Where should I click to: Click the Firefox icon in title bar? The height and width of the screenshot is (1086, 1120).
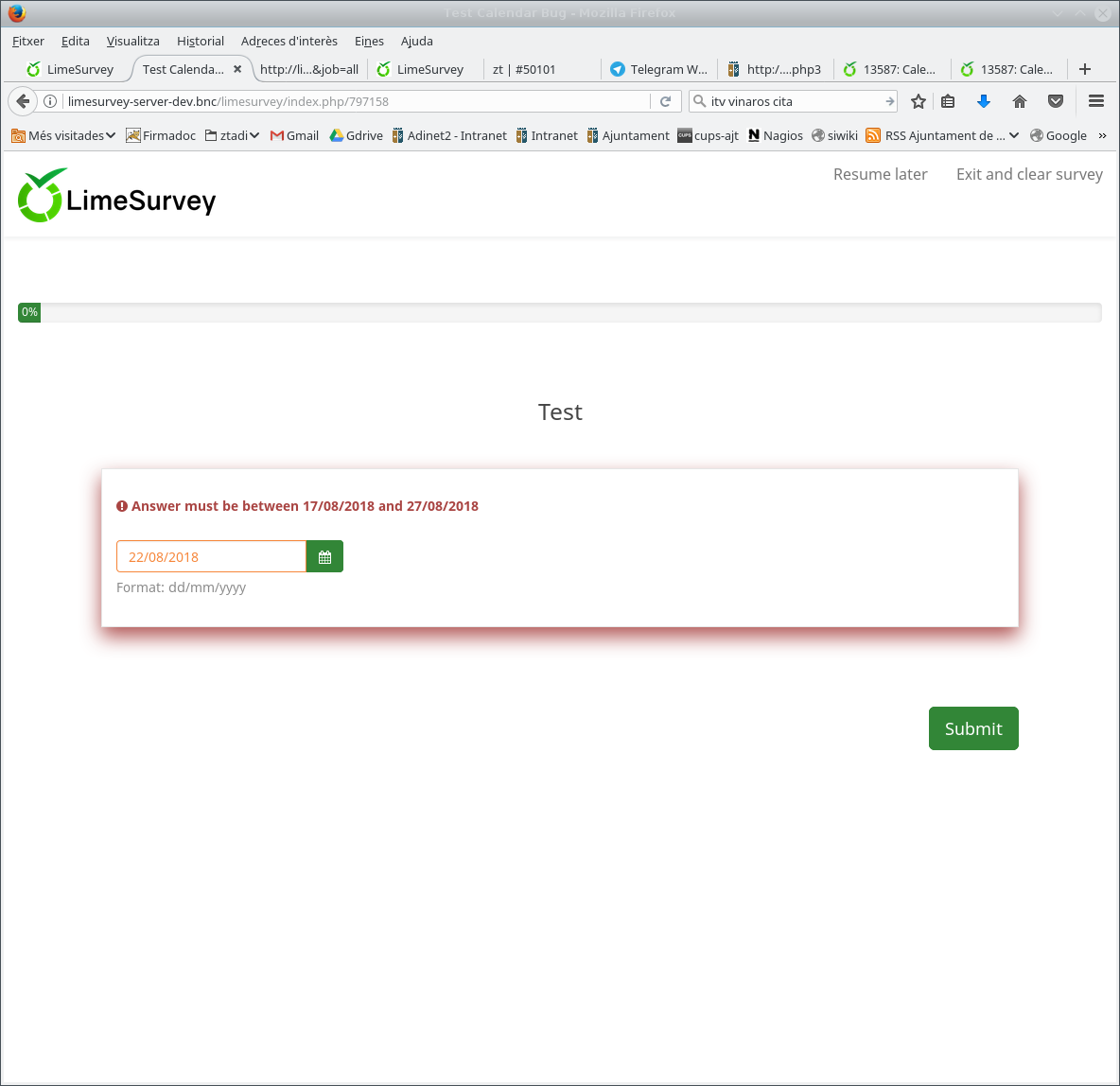coord(16,13)
